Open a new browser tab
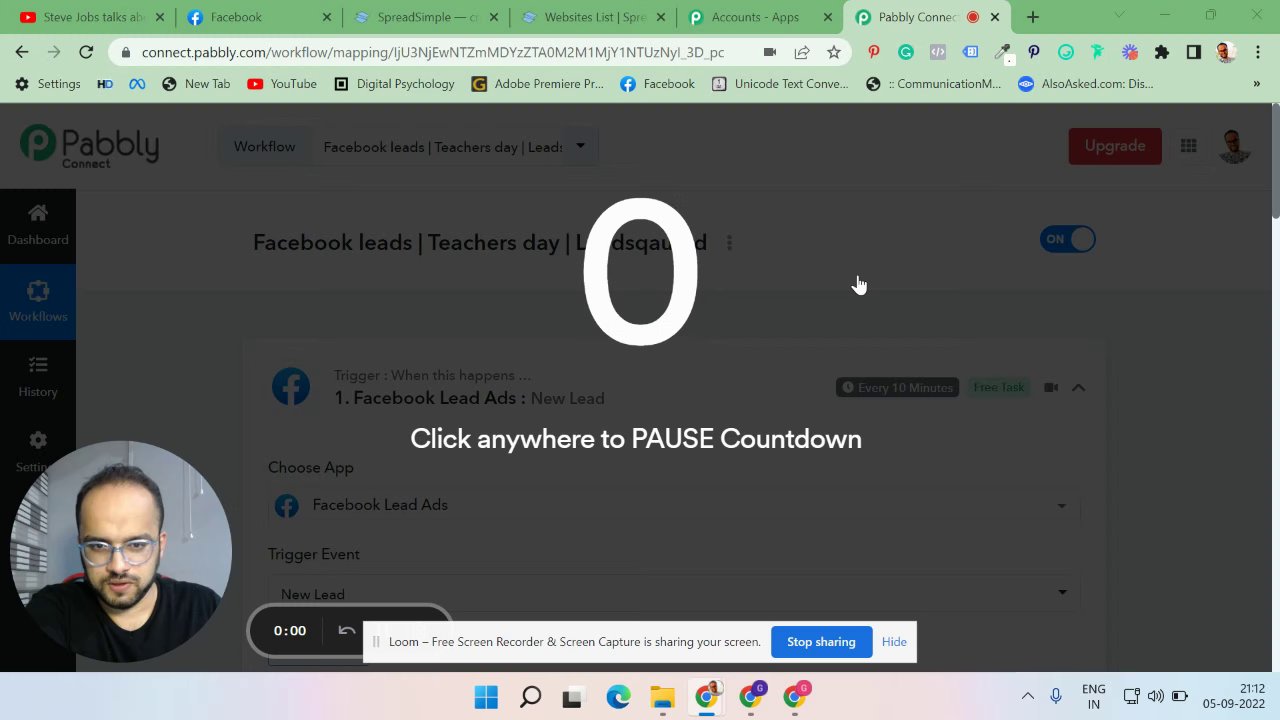This screenshot has height=720, width=1280. [x=1033, y=17]
